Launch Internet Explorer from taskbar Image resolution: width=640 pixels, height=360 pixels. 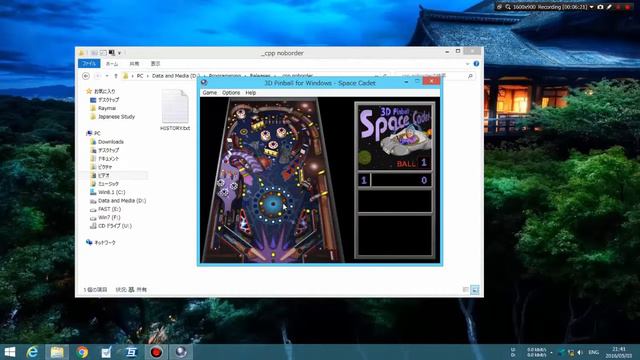pos(32,352)
